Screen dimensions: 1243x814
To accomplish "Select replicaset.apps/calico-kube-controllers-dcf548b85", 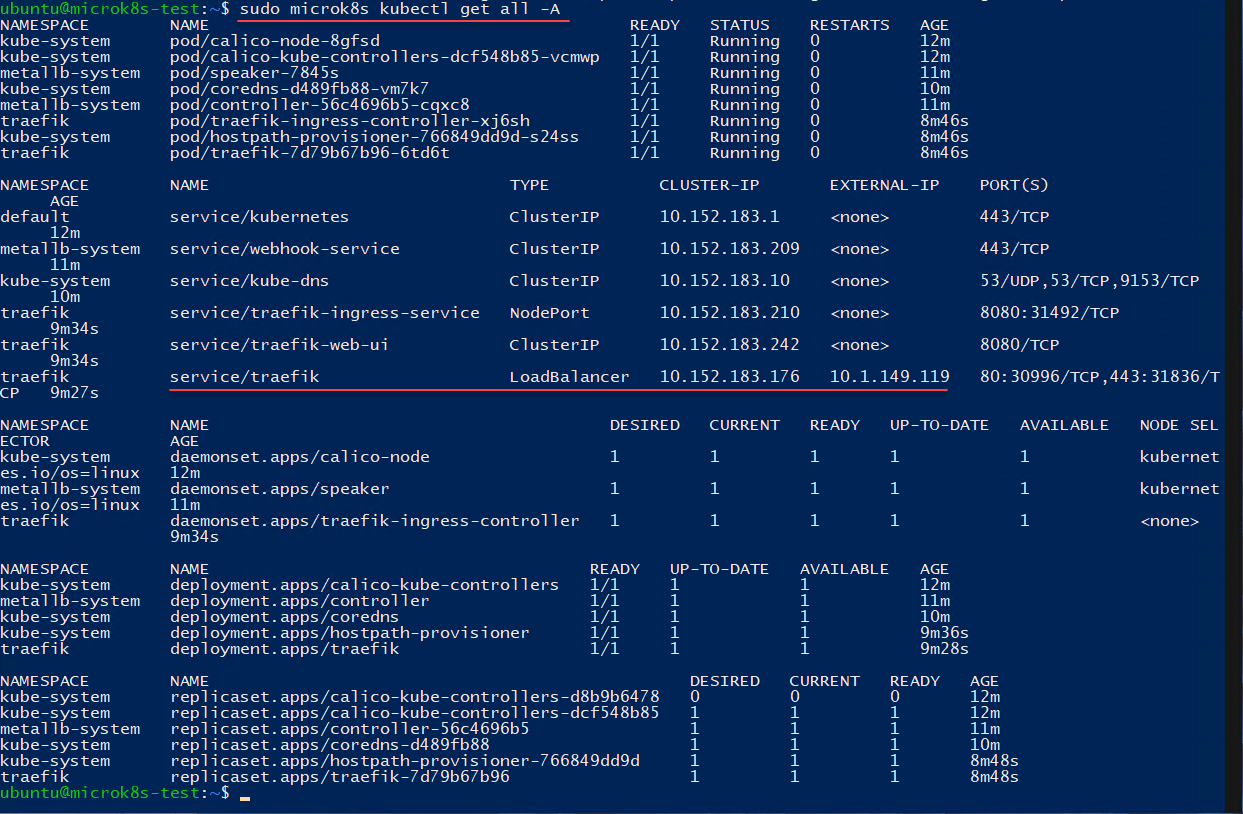I will click(415, 713).
